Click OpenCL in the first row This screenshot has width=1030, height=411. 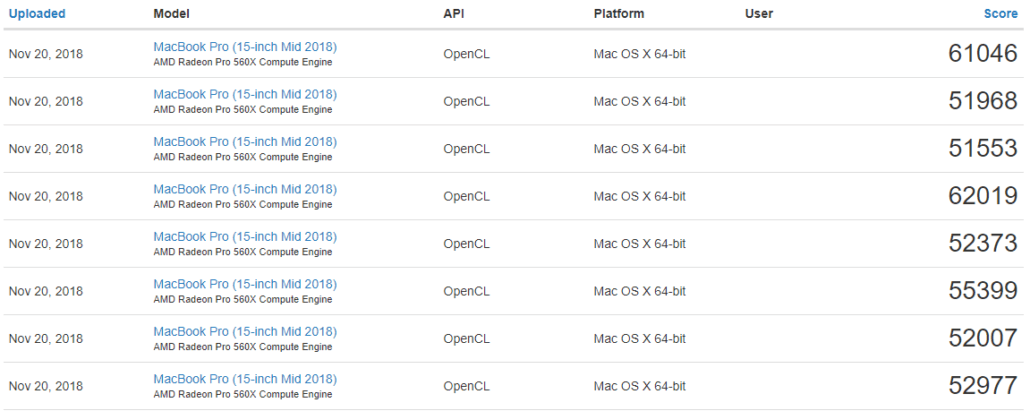click(466, 54)
